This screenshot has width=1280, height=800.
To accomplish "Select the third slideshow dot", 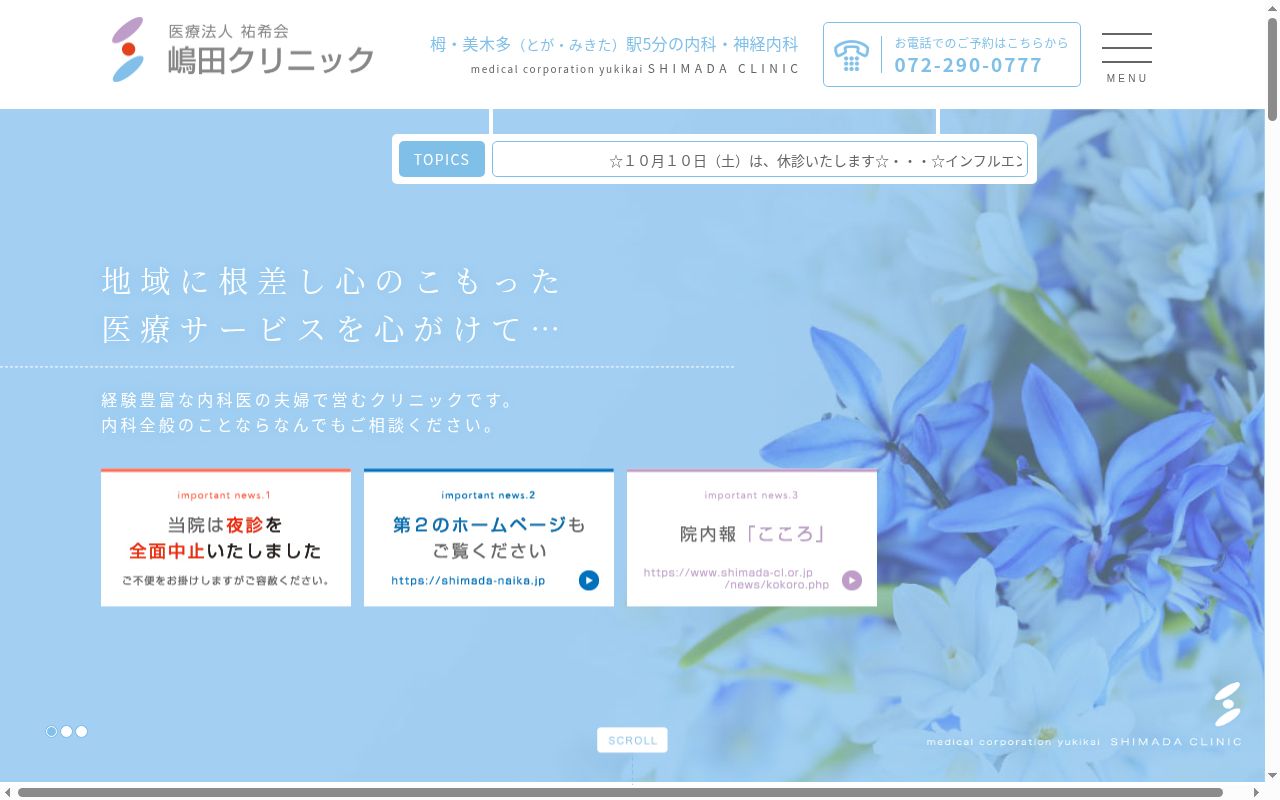I will click(82, 731).
